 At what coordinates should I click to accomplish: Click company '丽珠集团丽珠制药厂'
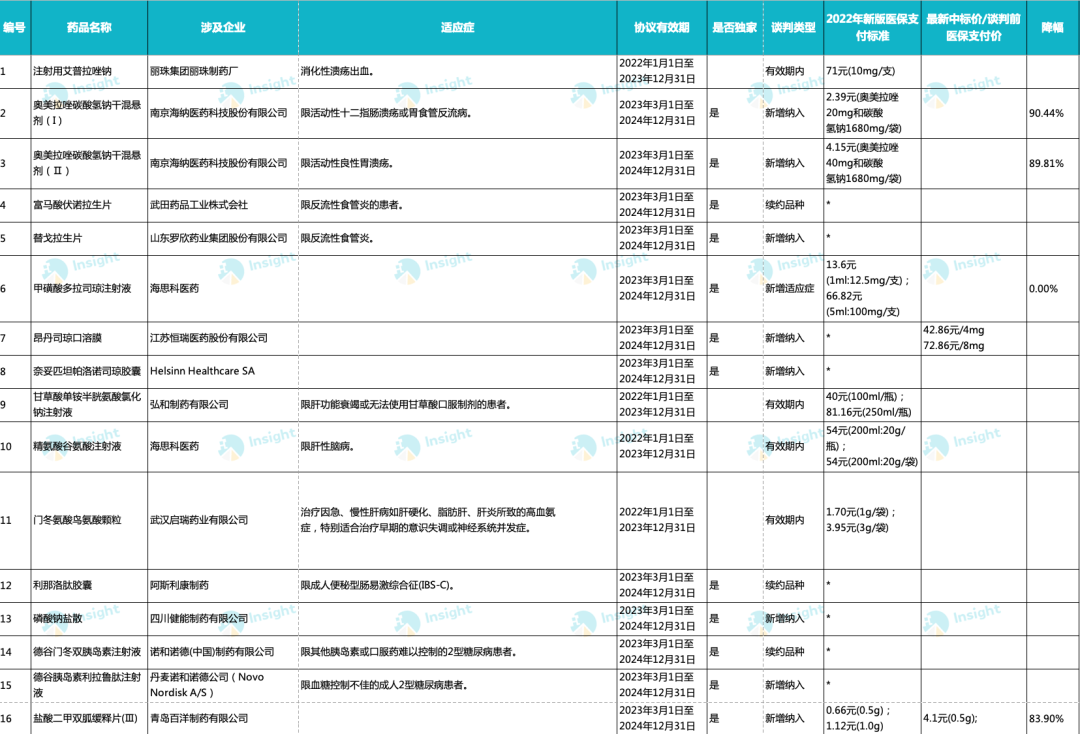tap(194, 71)
